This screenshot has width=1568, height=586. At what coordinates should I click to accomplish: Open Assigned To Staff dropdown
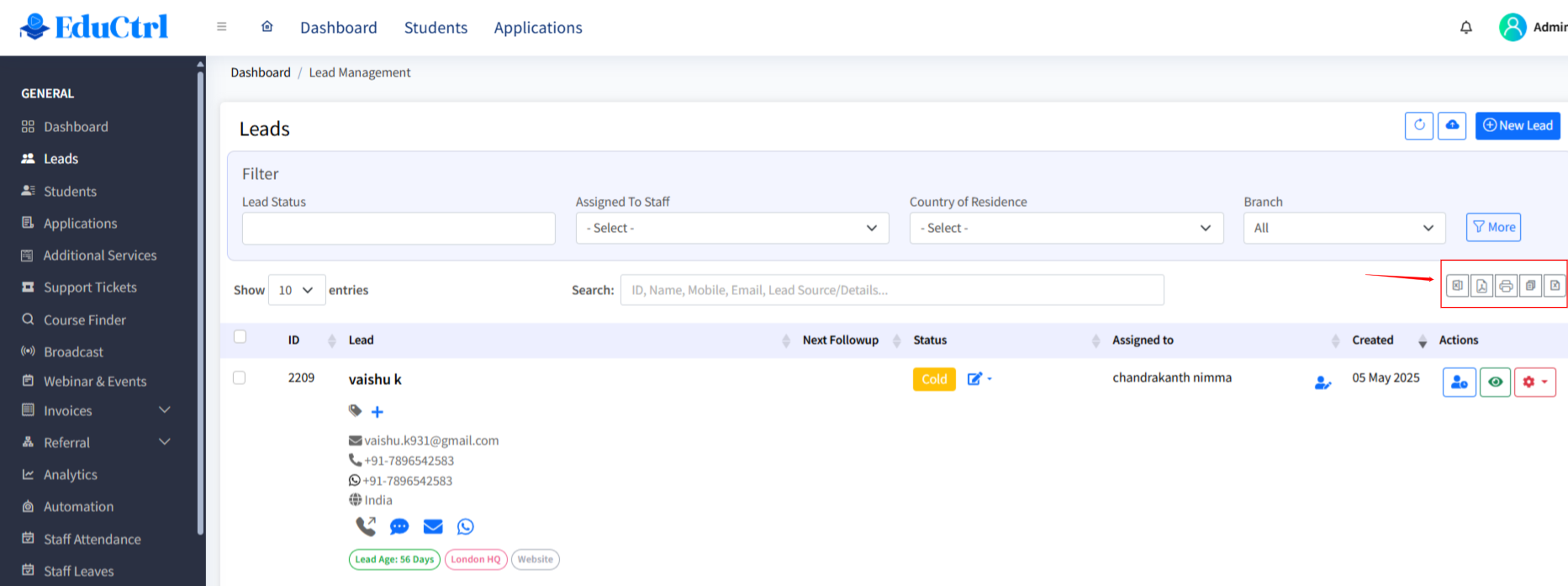(731, 228)
